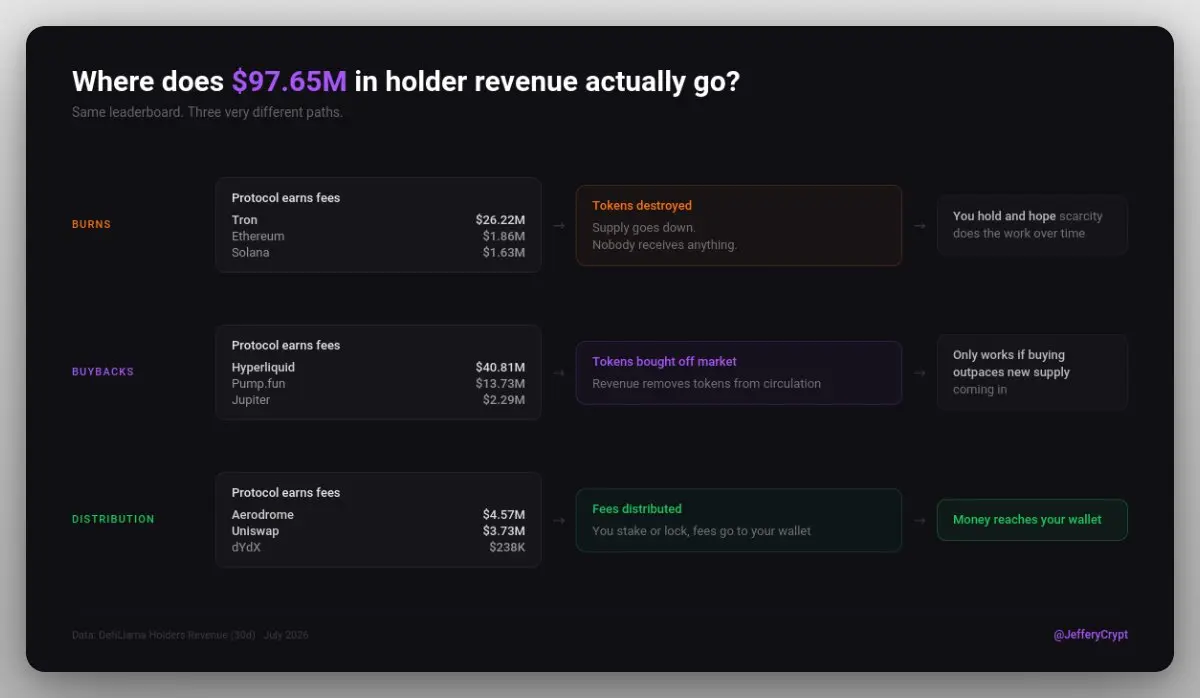Select the You hold and hope card
Image resolution: width=1200 pixels, height=698 pixels.
pos(1032,225)
